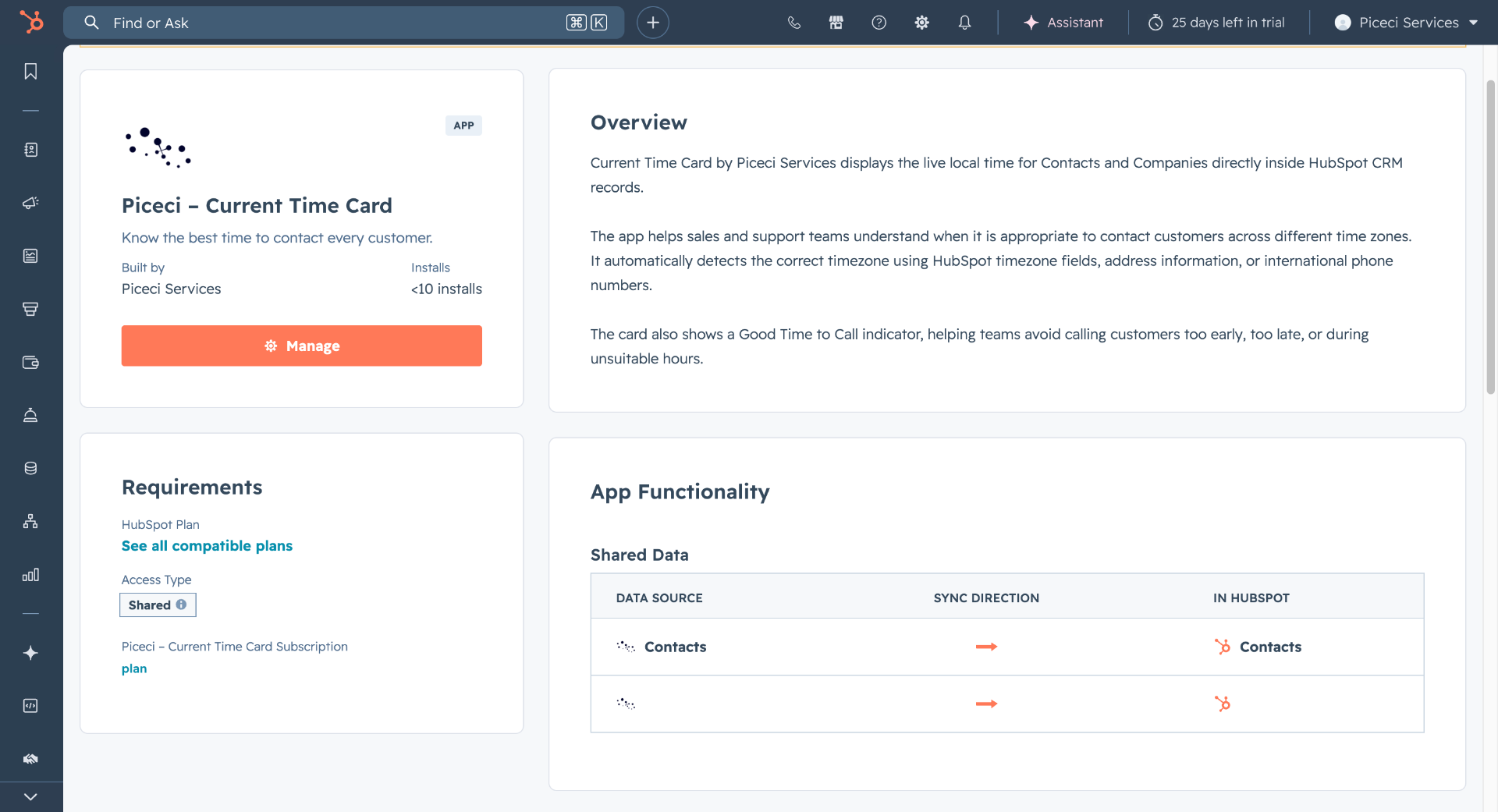The width and height of the screenshot is (1498, 812).
Task: Click the IN HUBSPOT column header
Action: point(1251,598)
